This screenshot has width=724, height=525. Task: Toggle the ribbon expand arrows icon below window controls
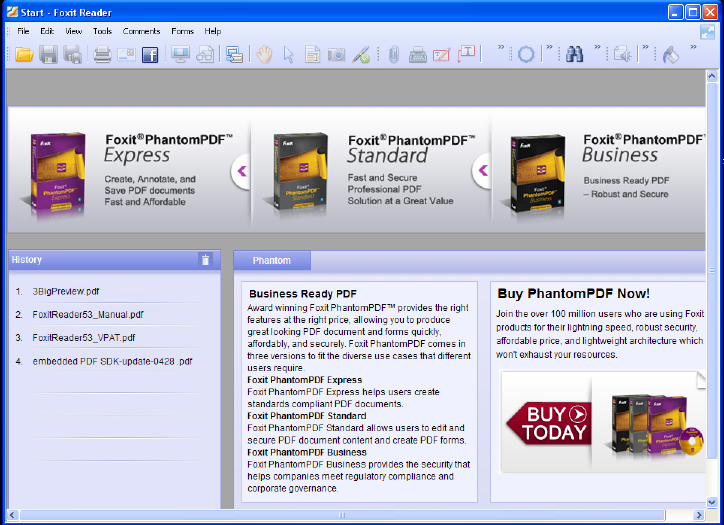[707, 32]
